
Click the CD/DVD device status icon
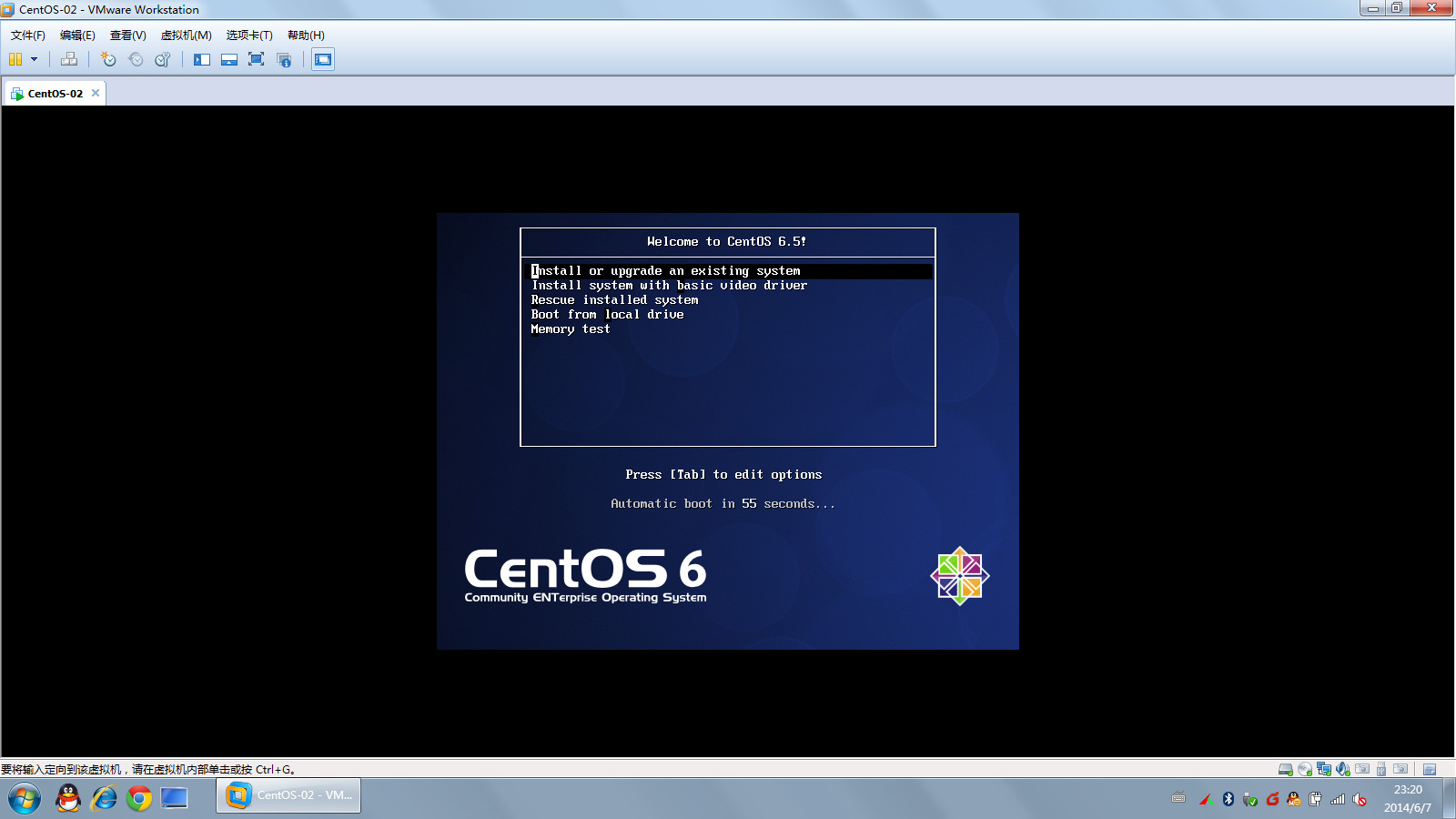[x=1305, y=769]
